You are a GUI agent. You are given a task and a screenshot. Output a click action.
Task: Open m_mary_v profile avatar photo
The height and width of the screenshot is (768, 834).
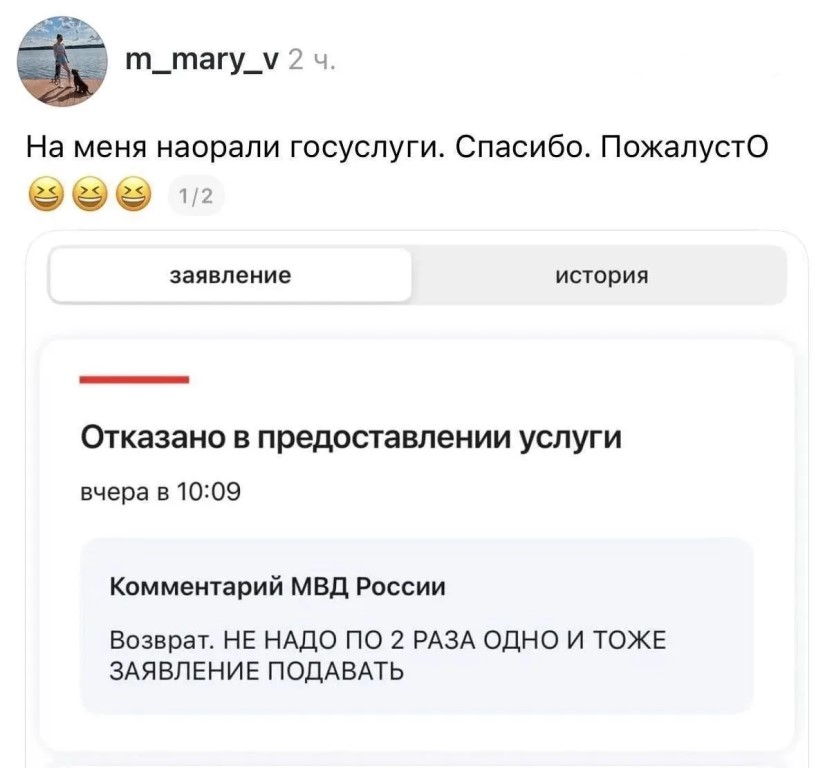point(63,61)
